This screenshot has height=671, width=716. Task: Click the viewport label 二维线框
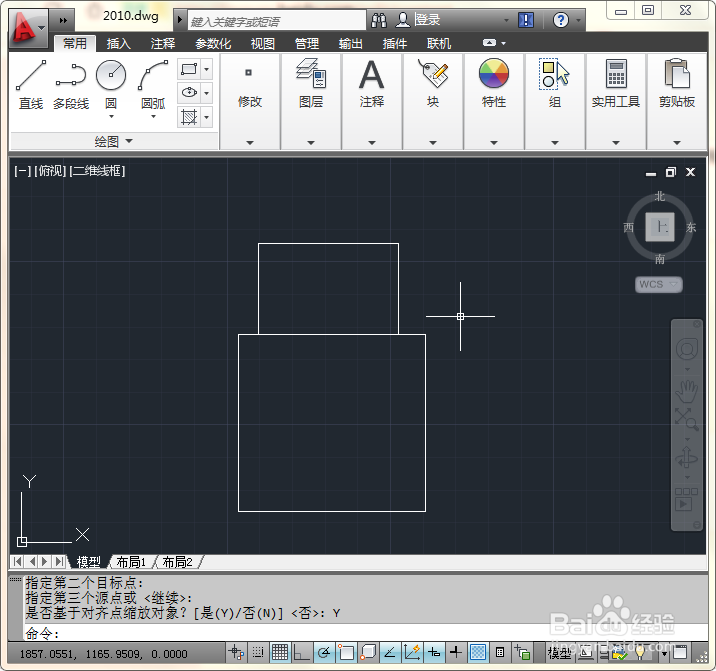tap(97, 171)
